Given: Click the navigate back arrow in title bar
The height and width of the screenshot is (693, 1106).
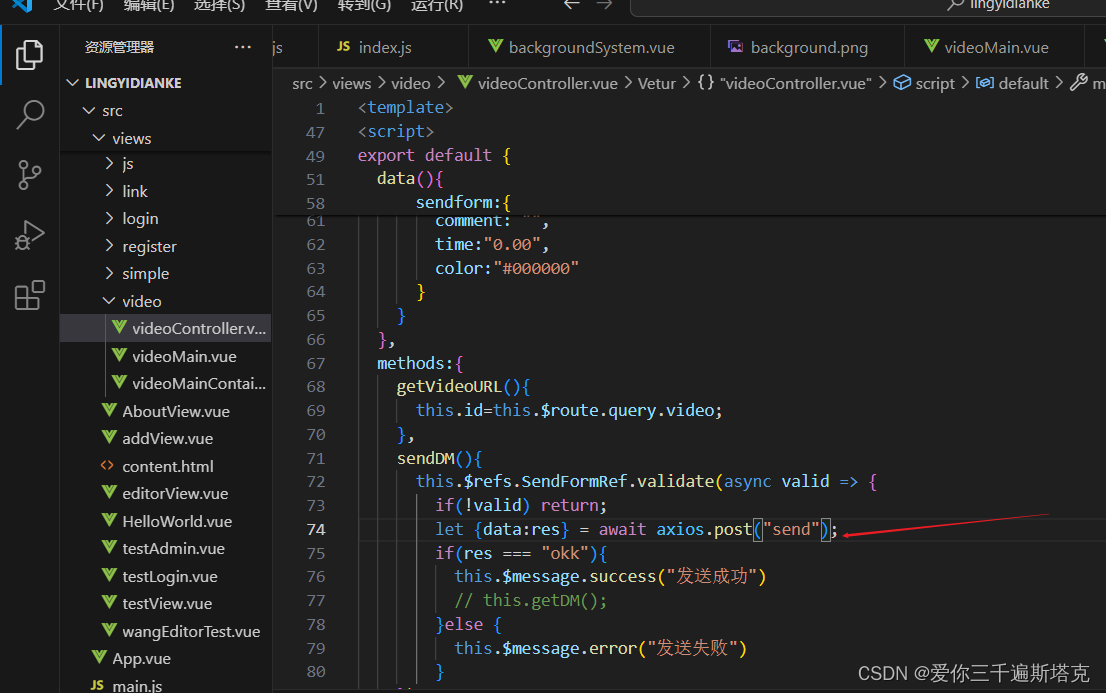Looking at the screenshot, I should (571, 5).
